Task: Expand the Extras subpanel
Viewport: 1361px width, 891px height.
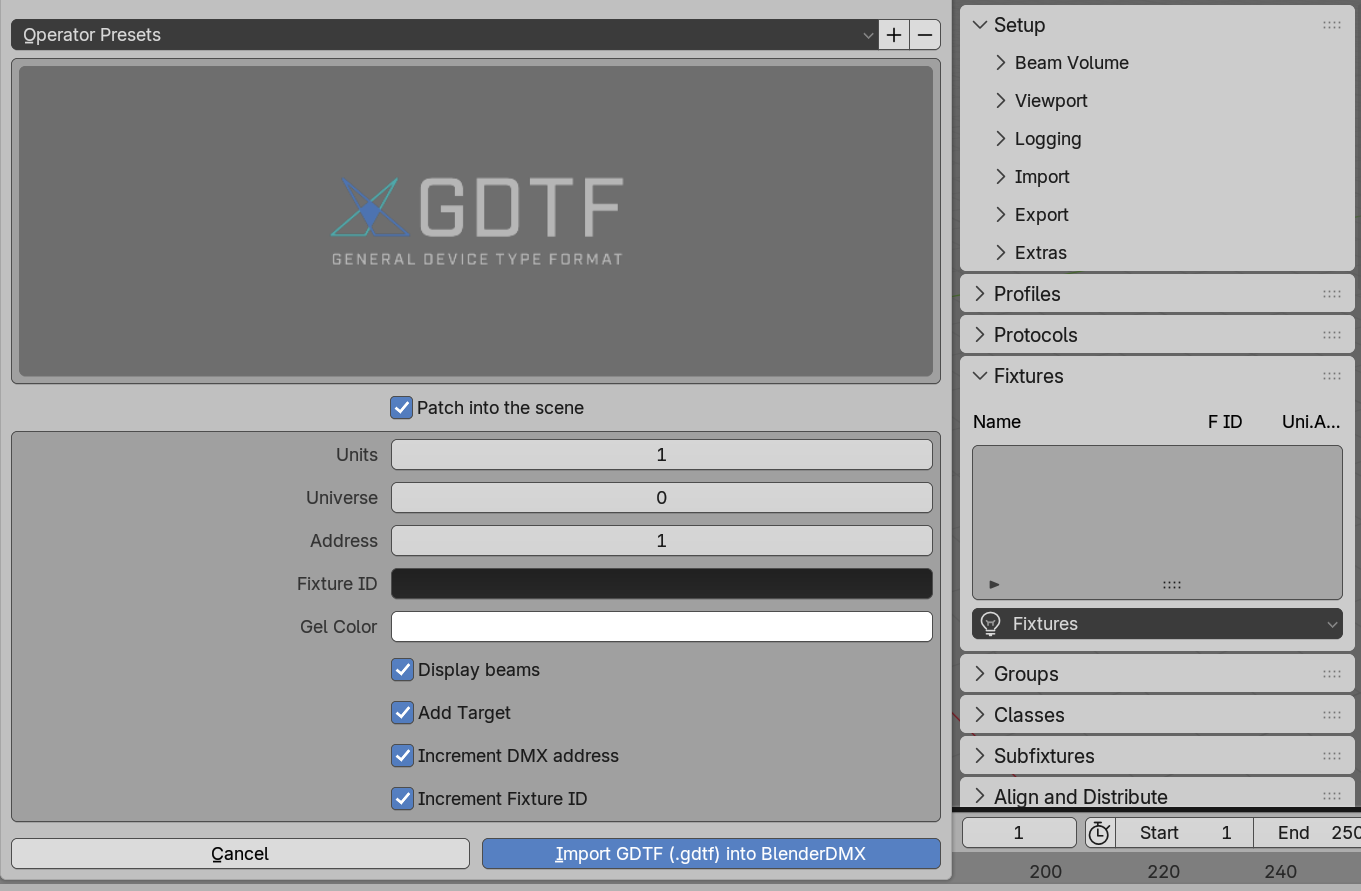Action: tap(1001, 253)
